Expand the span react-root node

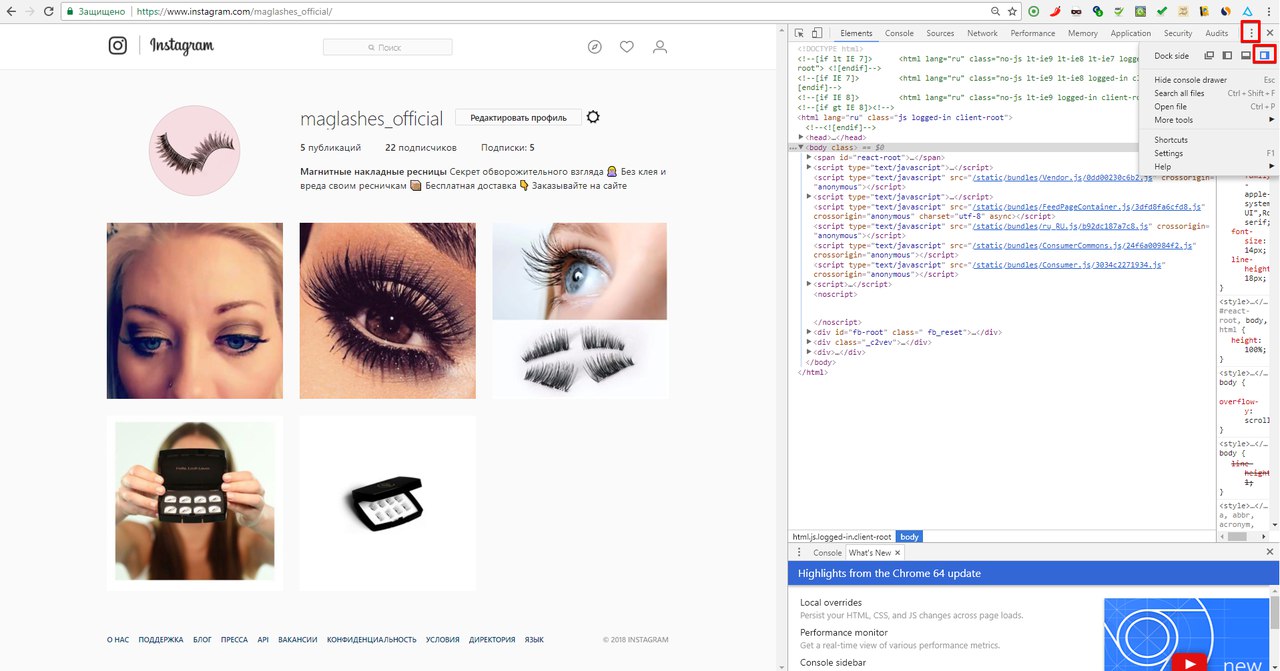point(810,158)
